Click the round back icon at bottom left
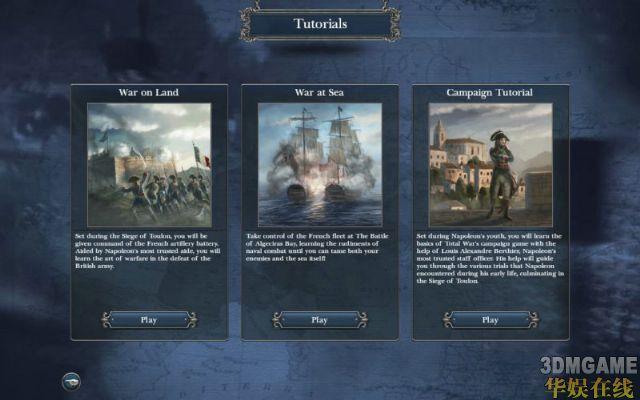This screenshot has width=640, height=400. point(71,382)
